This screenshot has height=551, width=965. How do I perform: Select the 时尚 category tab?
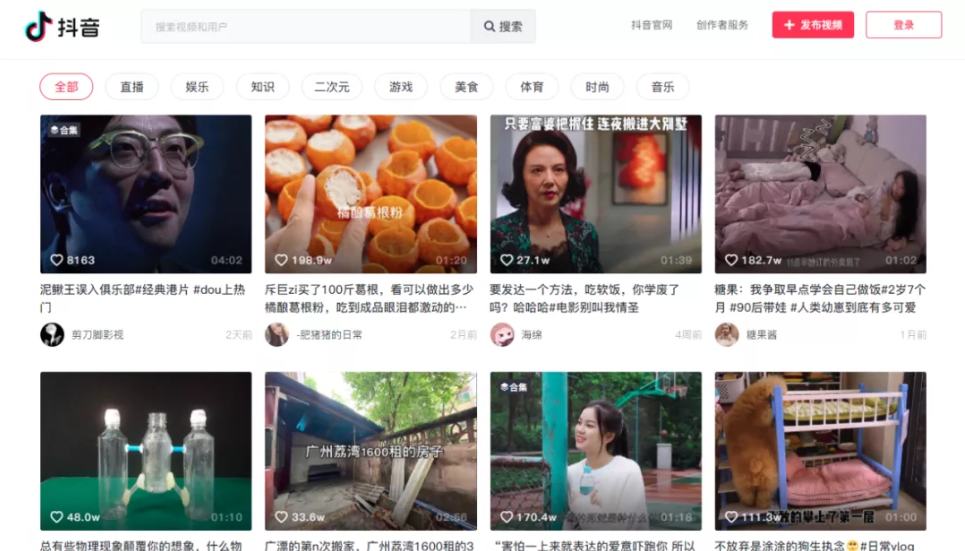[597, 87]
